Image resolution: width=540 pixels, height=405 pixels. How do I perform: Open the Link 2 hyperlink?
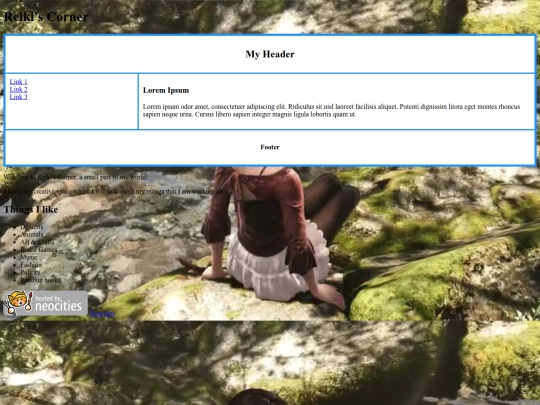(18, 89)
